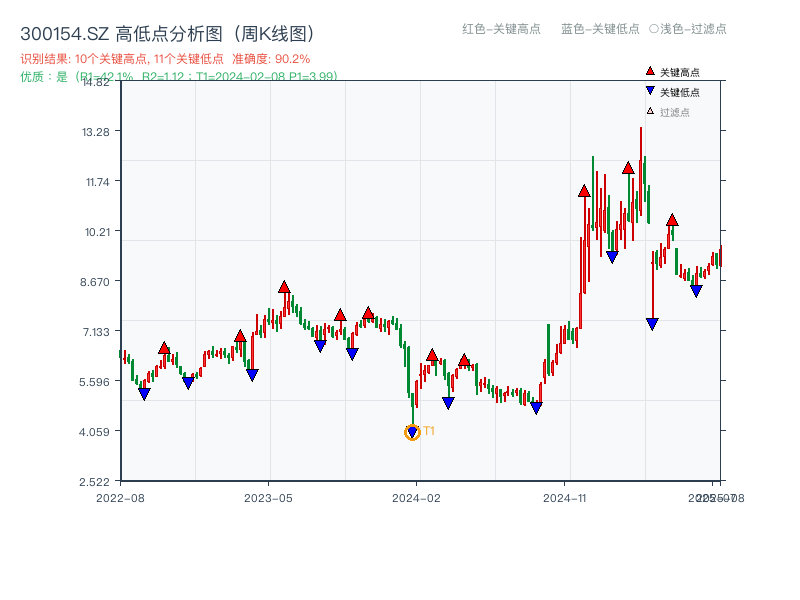
Task: Click the 2024-02 x-axis label
Action: click(x=416, y=498)
